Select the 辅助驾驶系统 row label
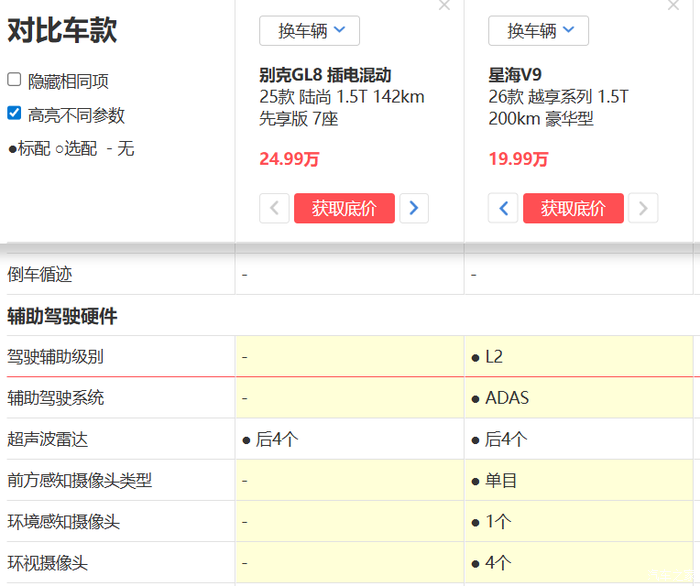Image resolution: width=700 pixels, height=586 pixels. (55, 398)
